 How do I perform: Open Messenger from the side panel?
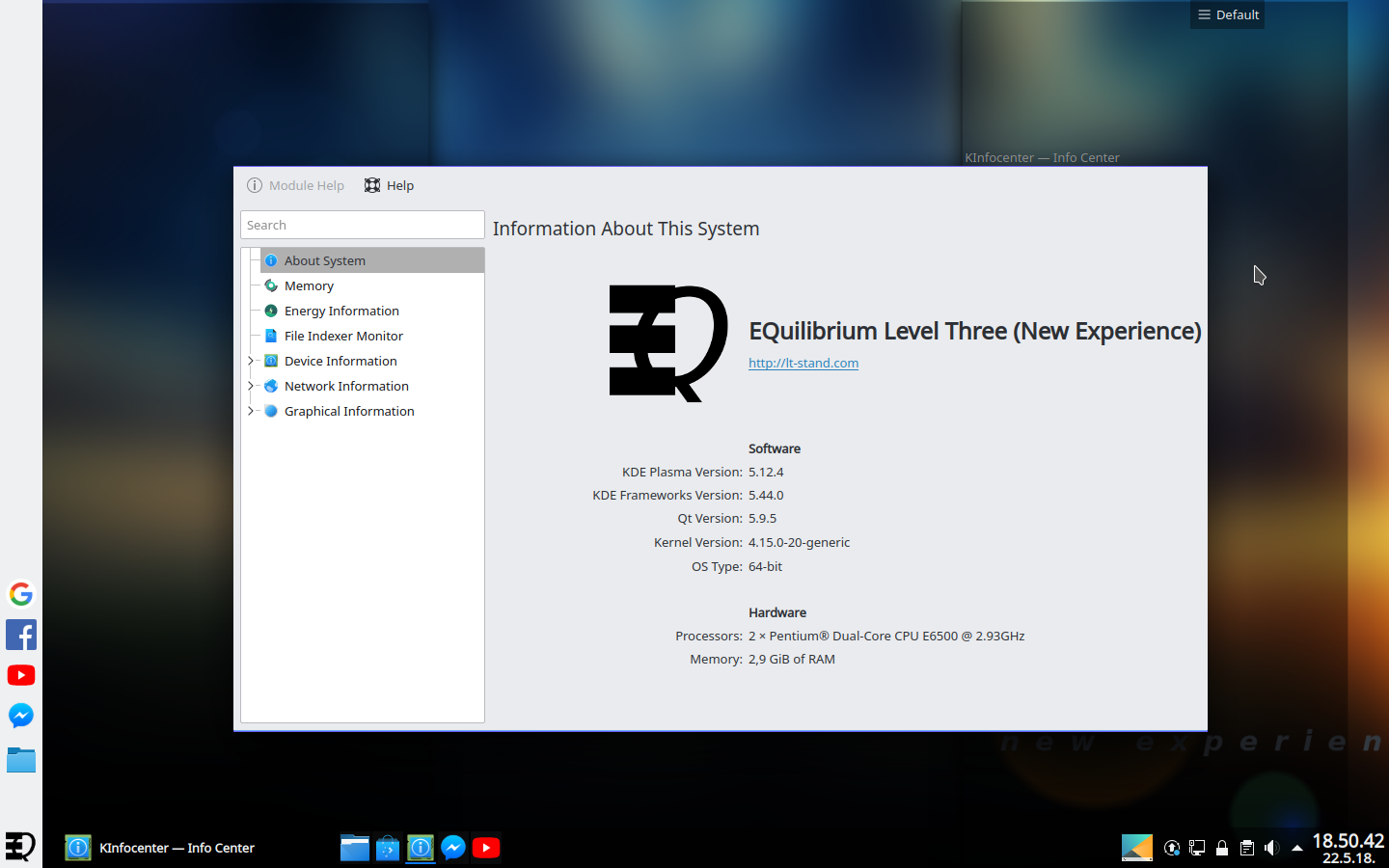click(21, 716)
